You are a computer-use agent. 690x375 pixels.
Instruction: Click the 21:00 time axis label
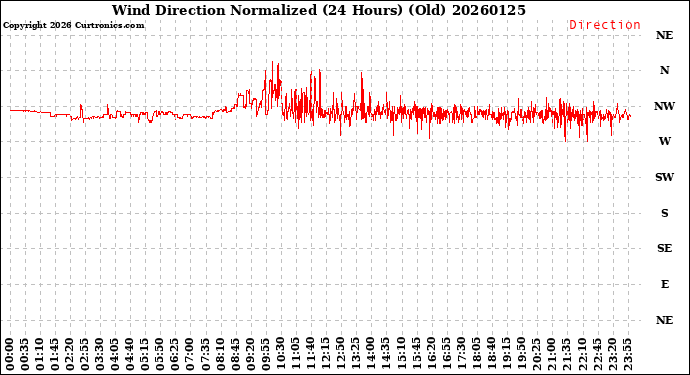point(551,355)
